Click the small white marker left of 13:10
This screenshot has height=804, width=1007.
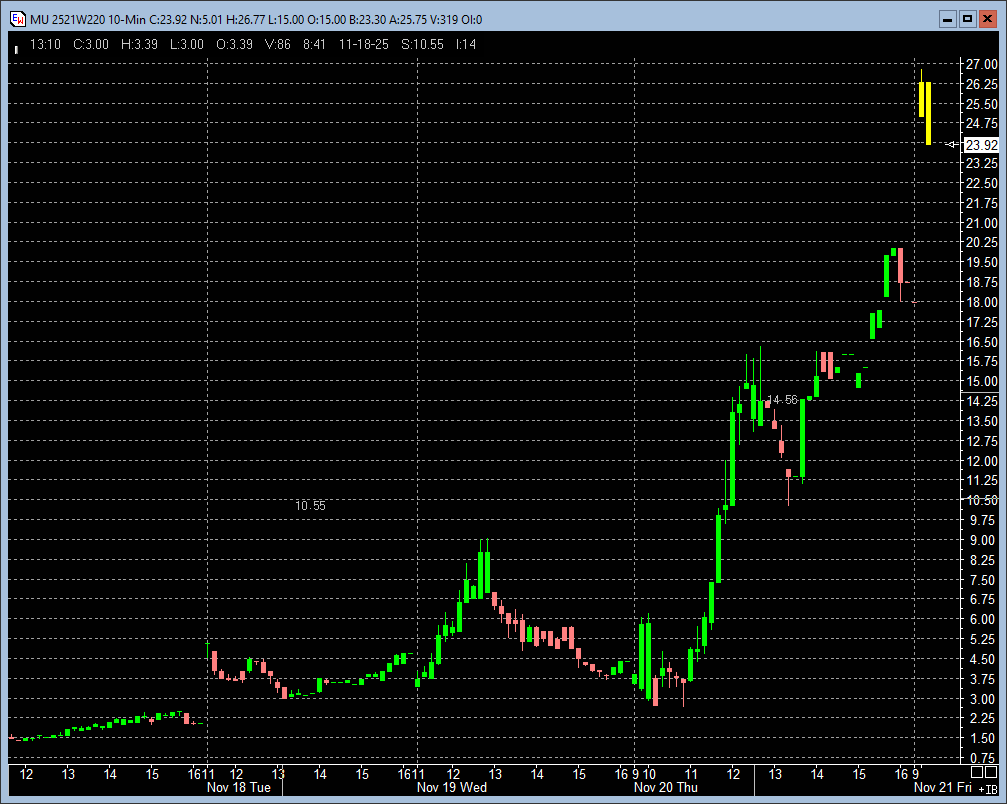[15, 48]
